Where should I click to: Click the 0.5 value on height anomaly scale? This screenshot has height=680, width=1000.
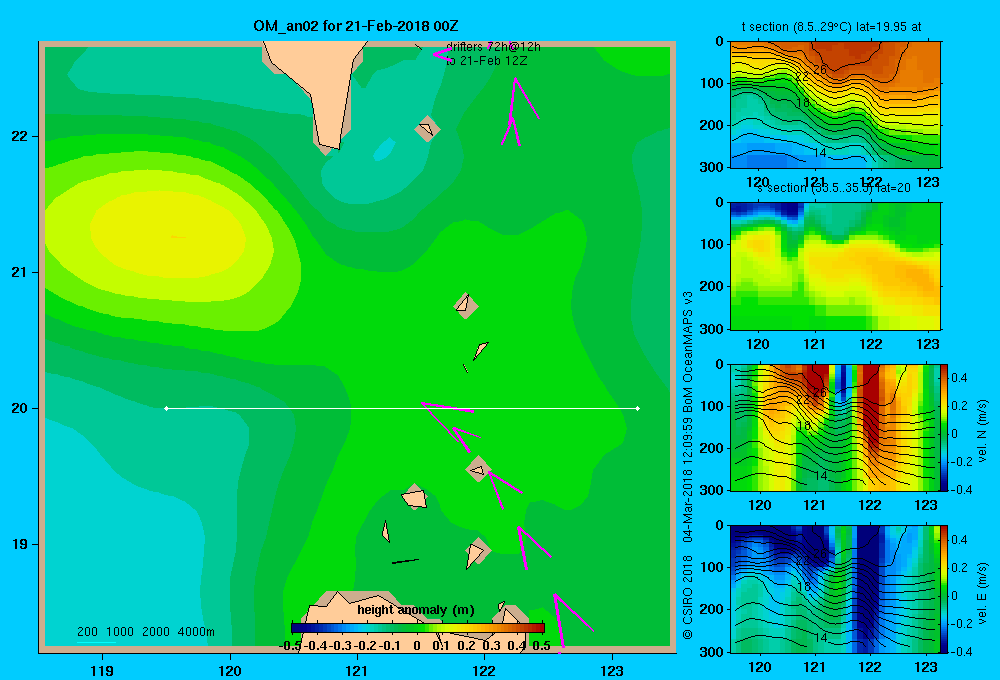pos(541,646)
